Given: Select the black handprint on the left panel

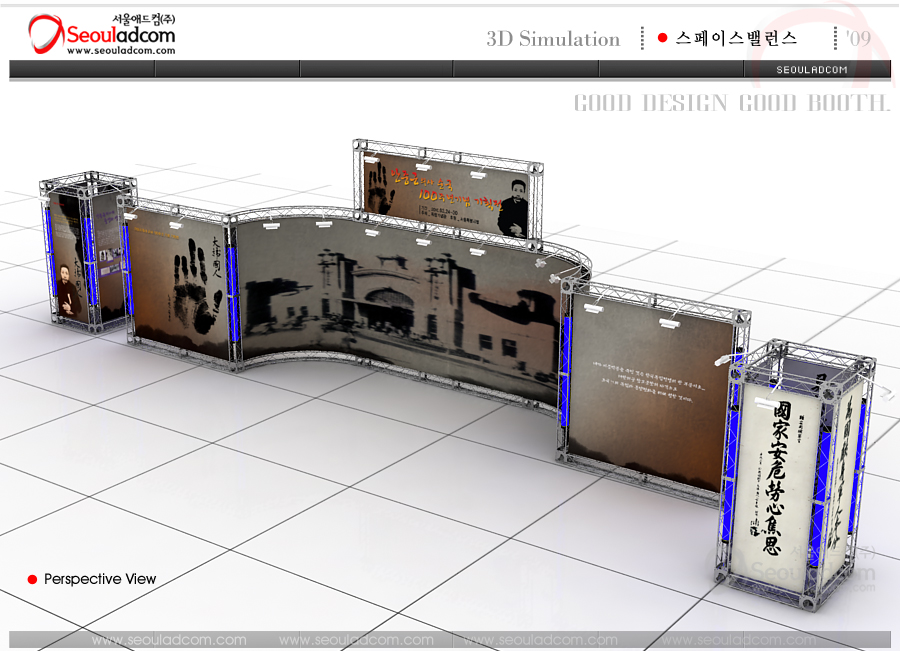Looking at the screenshot, I should click(194, 283).
